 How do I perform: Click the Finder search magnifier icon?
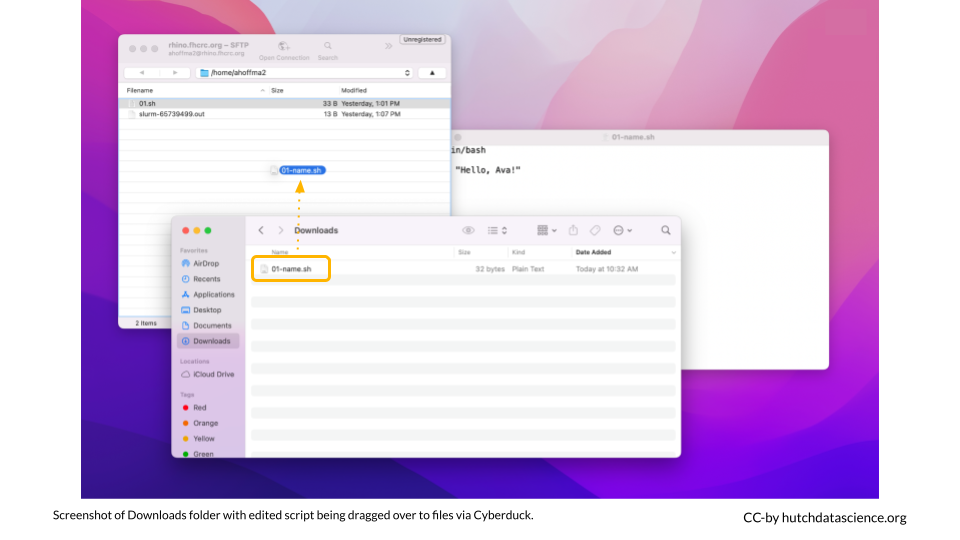[x=666, y=230]
